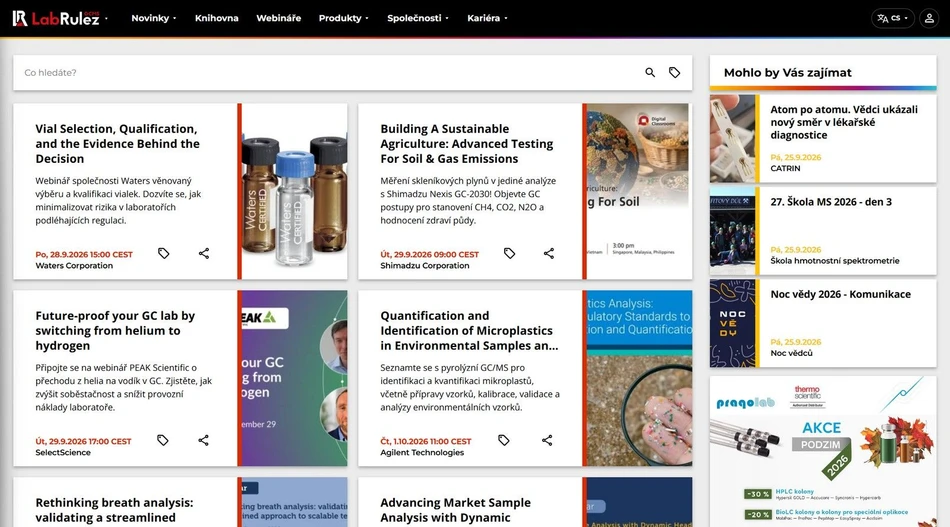Click tag icon on Microplastics card
This screenshot has height=527, width=950.
coord(503,440)
